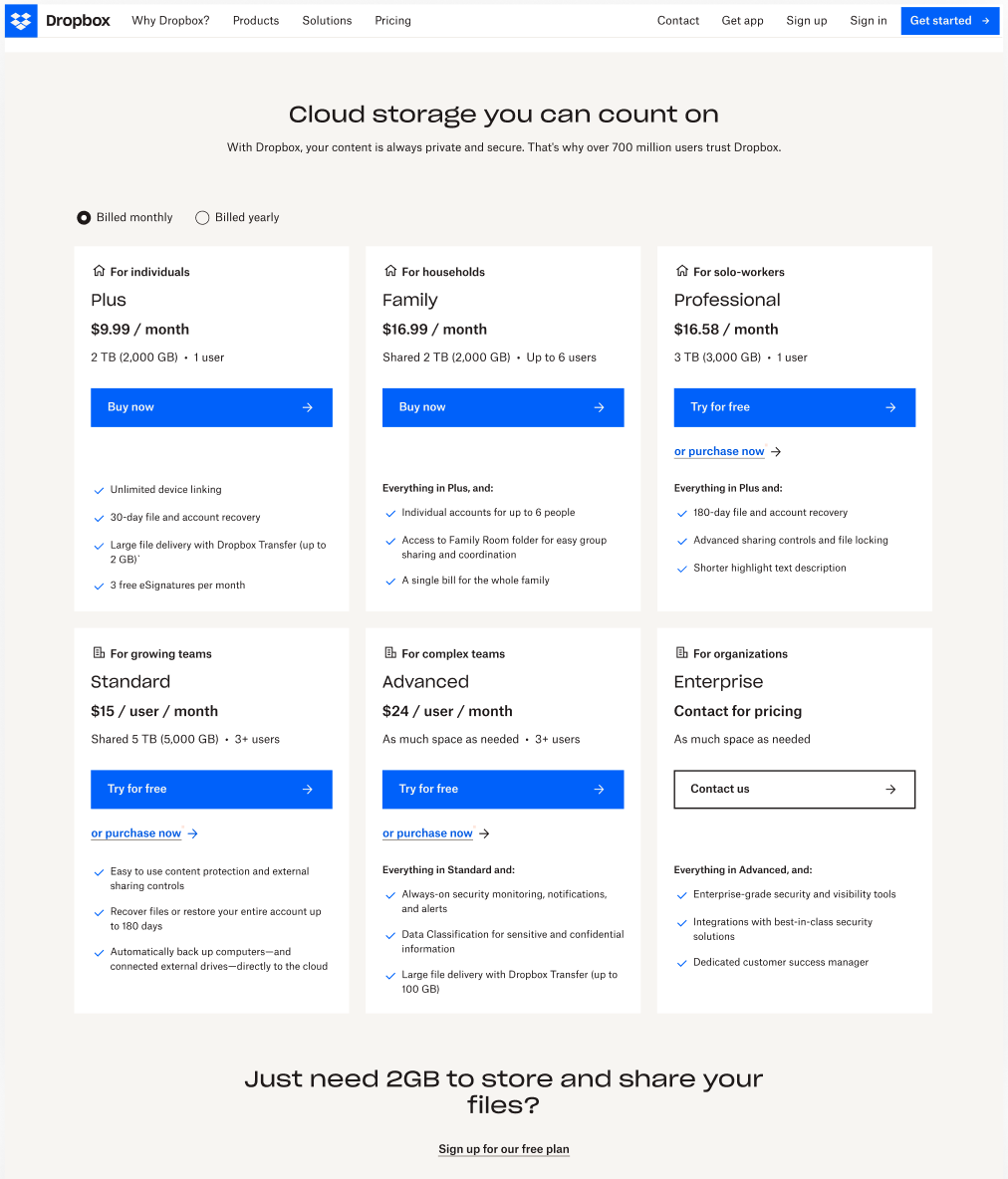This screenshot has height=1179, width=1008.
Task: Click Buy now for the Family plan
Action: tap(503, 407)
